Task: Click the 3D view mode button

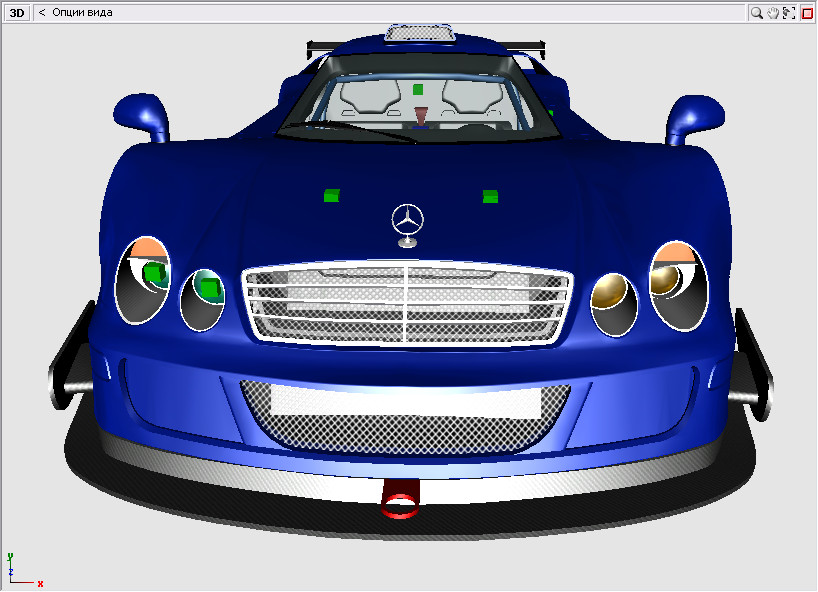Action: 17,13
